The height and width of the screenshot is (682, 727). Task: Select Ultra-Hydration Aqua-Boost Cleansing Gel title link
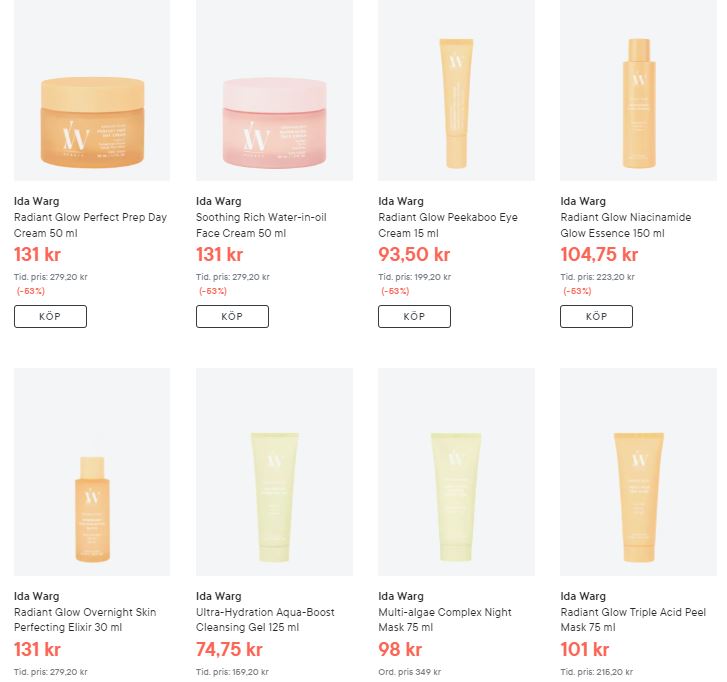pyautogui.click(x=265, y=619)
